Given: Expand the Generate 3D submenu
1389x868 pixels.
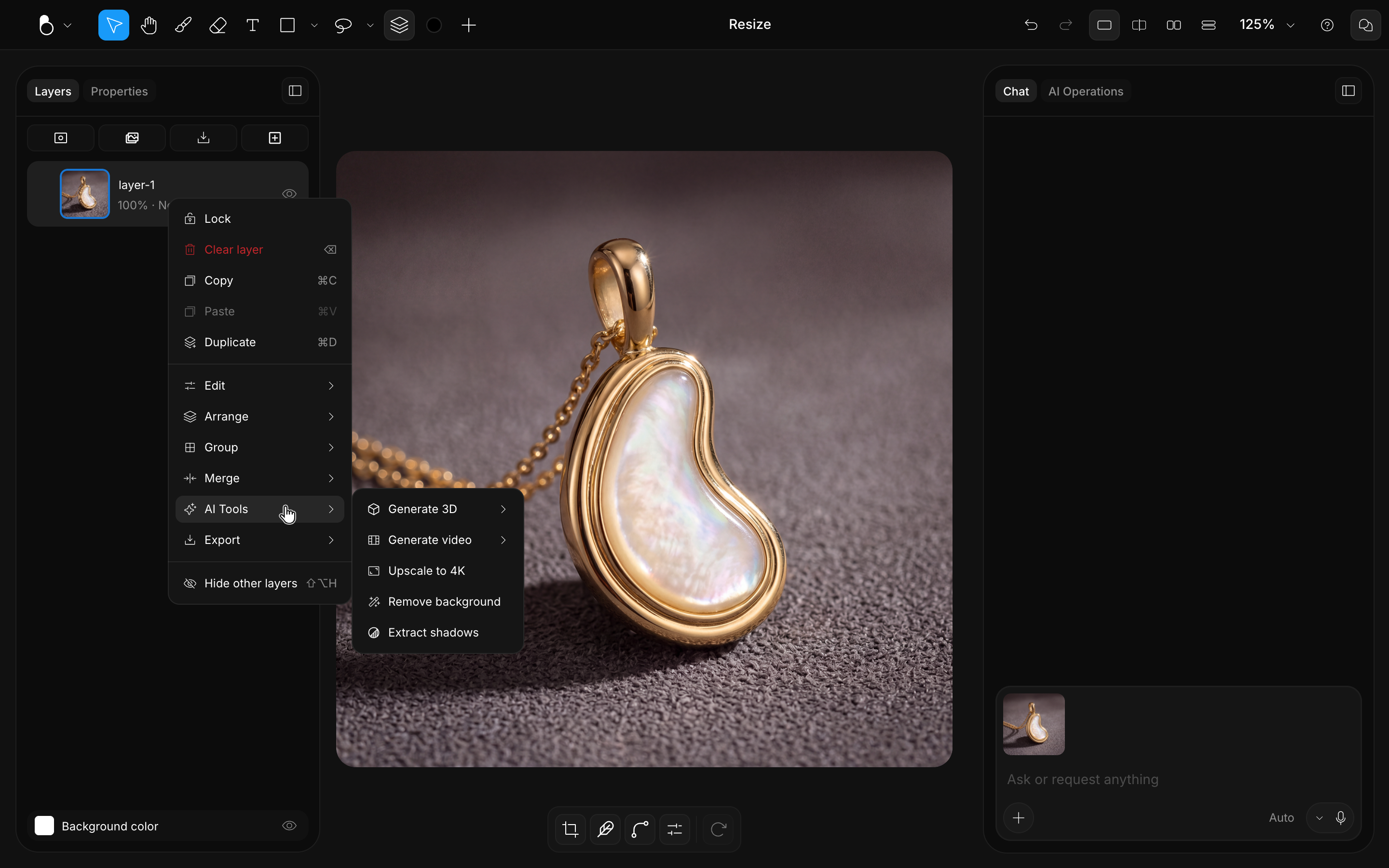Looking at the screenshot, I should (438, 509).
